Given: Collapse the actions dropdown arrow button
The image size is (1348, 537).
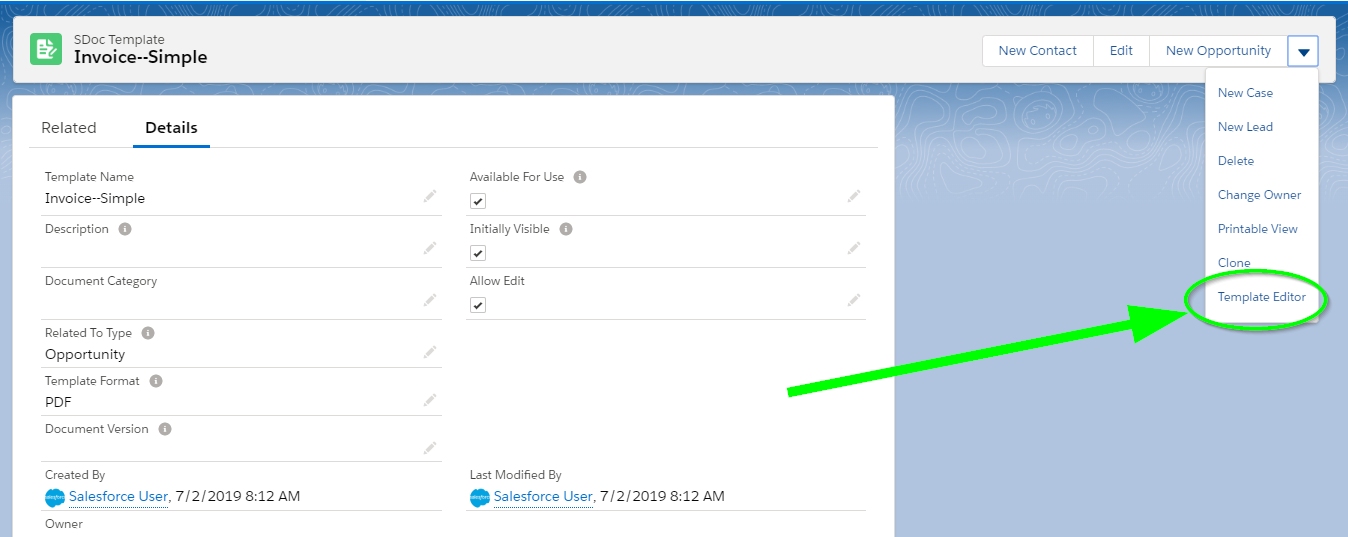Looking at the screenshot, I should pyautogui.click(x=1303, y=51).
